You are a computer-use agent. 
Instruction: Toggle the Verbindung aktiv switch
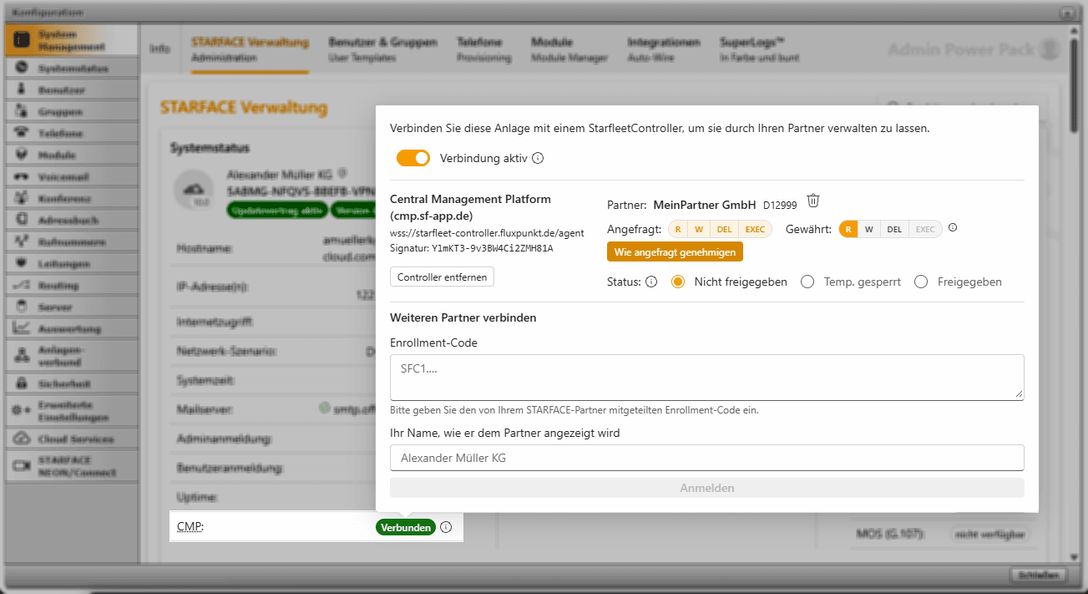pyautogui.click(x=413, y=158)
